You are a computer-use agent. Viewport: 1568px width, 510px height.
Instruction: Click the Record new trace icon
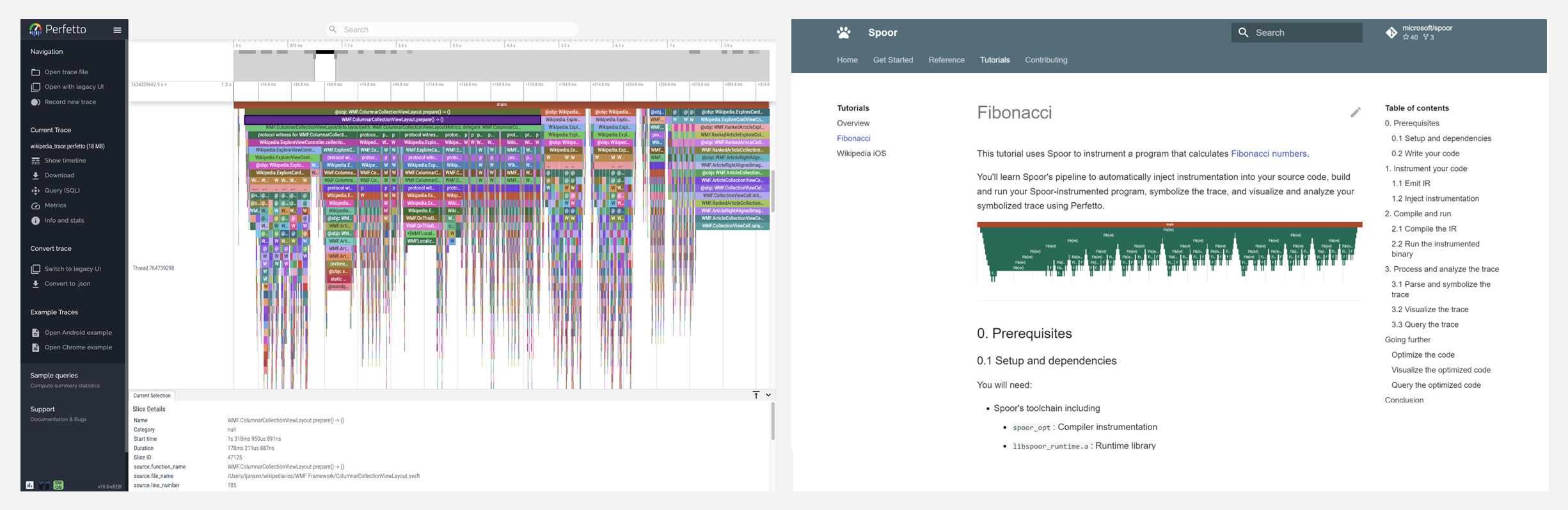[36, 102]
